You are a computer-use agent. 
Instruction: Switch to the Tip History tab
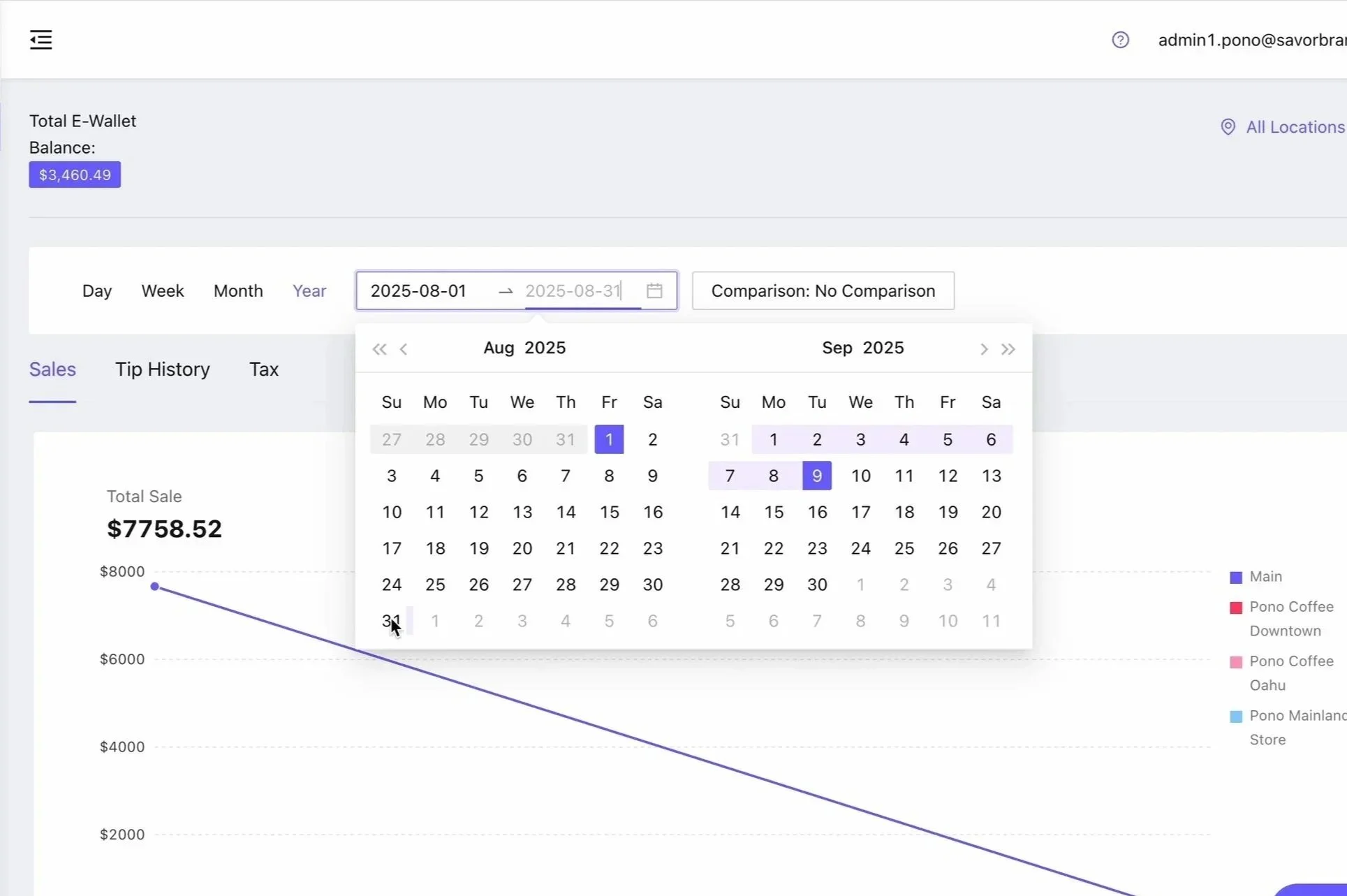pyautogui.click(x=162, y=369)
